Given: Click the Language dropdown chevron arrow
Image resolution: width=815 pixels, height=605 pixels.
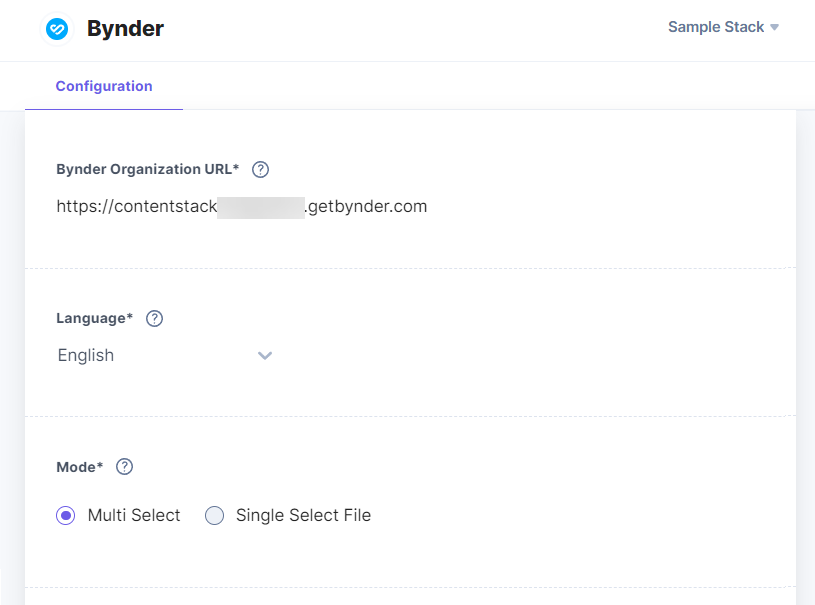Looking at the screenshot, I should tap(264, 355).
